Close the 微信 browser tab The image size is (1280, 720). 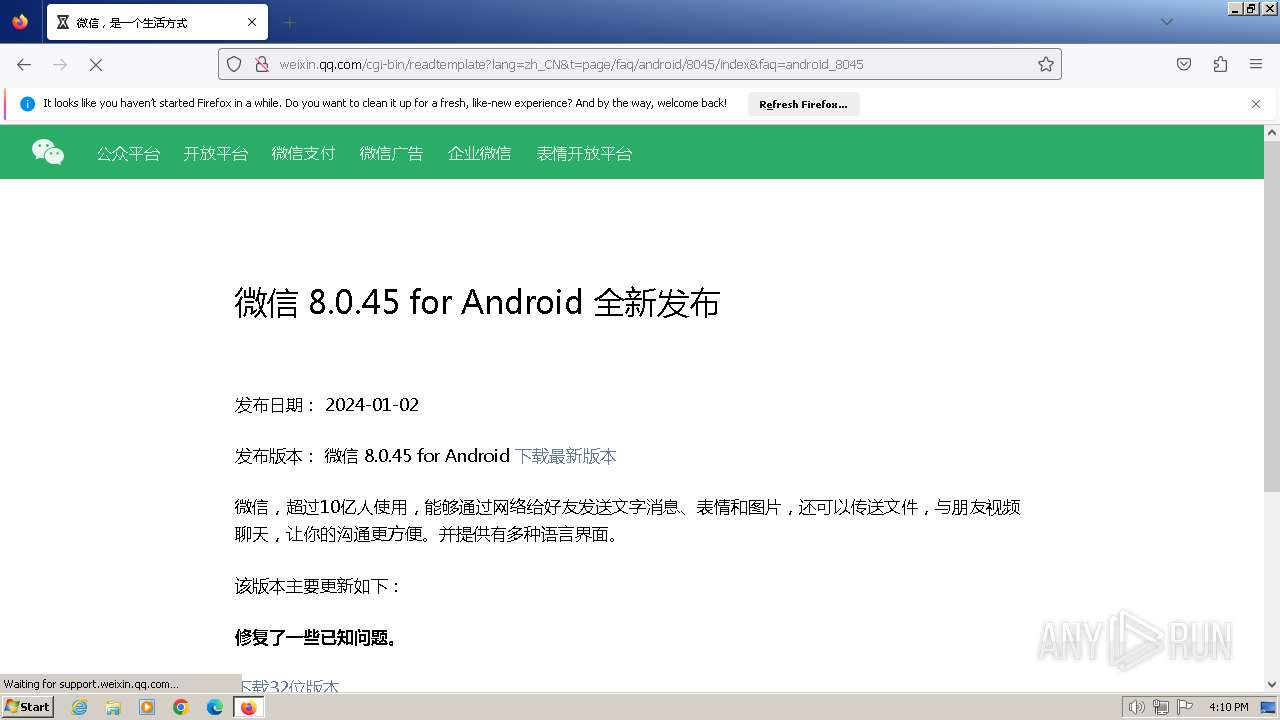[252, 22]
